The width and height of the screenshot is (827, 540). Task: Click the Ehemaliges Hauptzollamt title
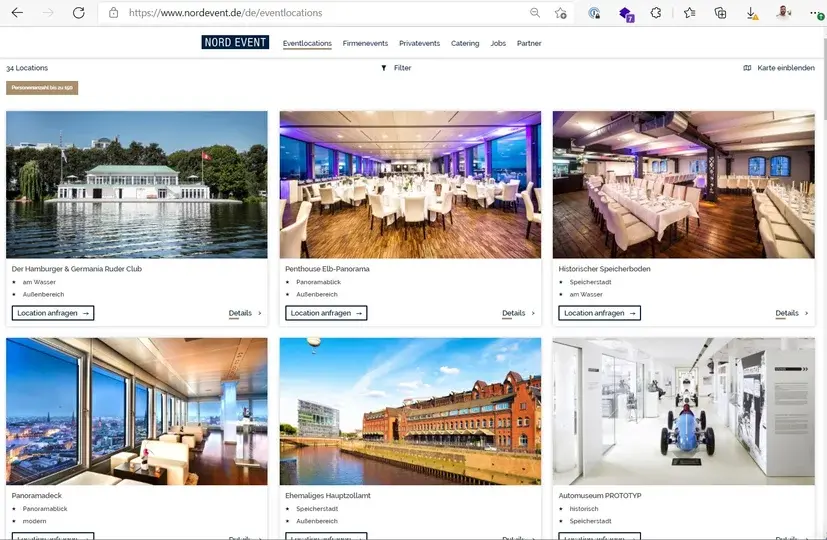tap(328, 495)
